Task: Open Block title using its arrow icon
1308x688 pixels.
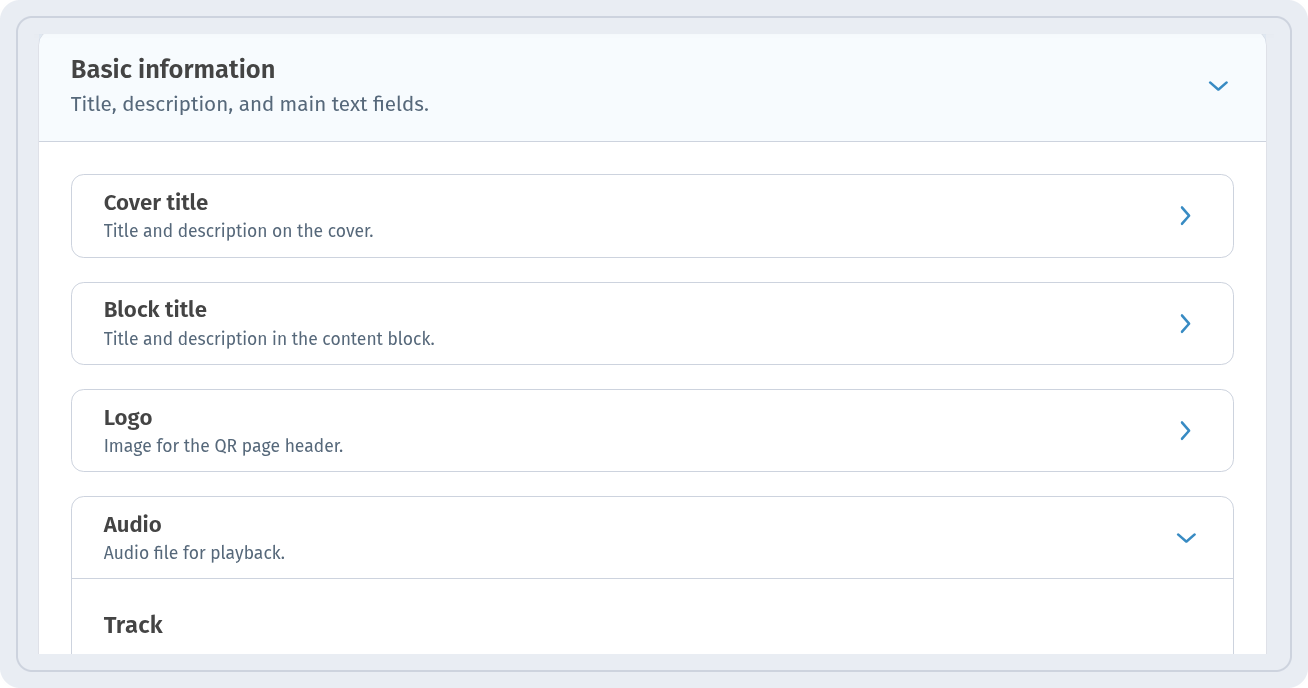Action: pyautogui.click(x=1185, y=323)
